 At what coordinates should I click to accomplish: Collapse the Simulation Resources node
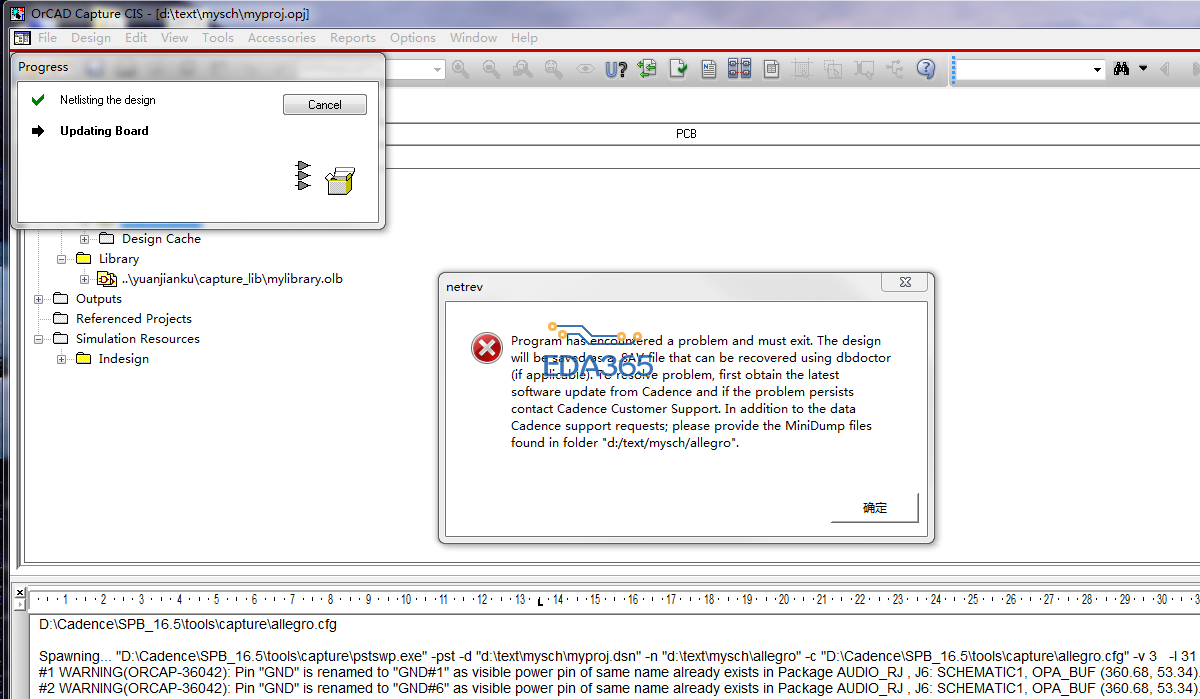(38, 339)
